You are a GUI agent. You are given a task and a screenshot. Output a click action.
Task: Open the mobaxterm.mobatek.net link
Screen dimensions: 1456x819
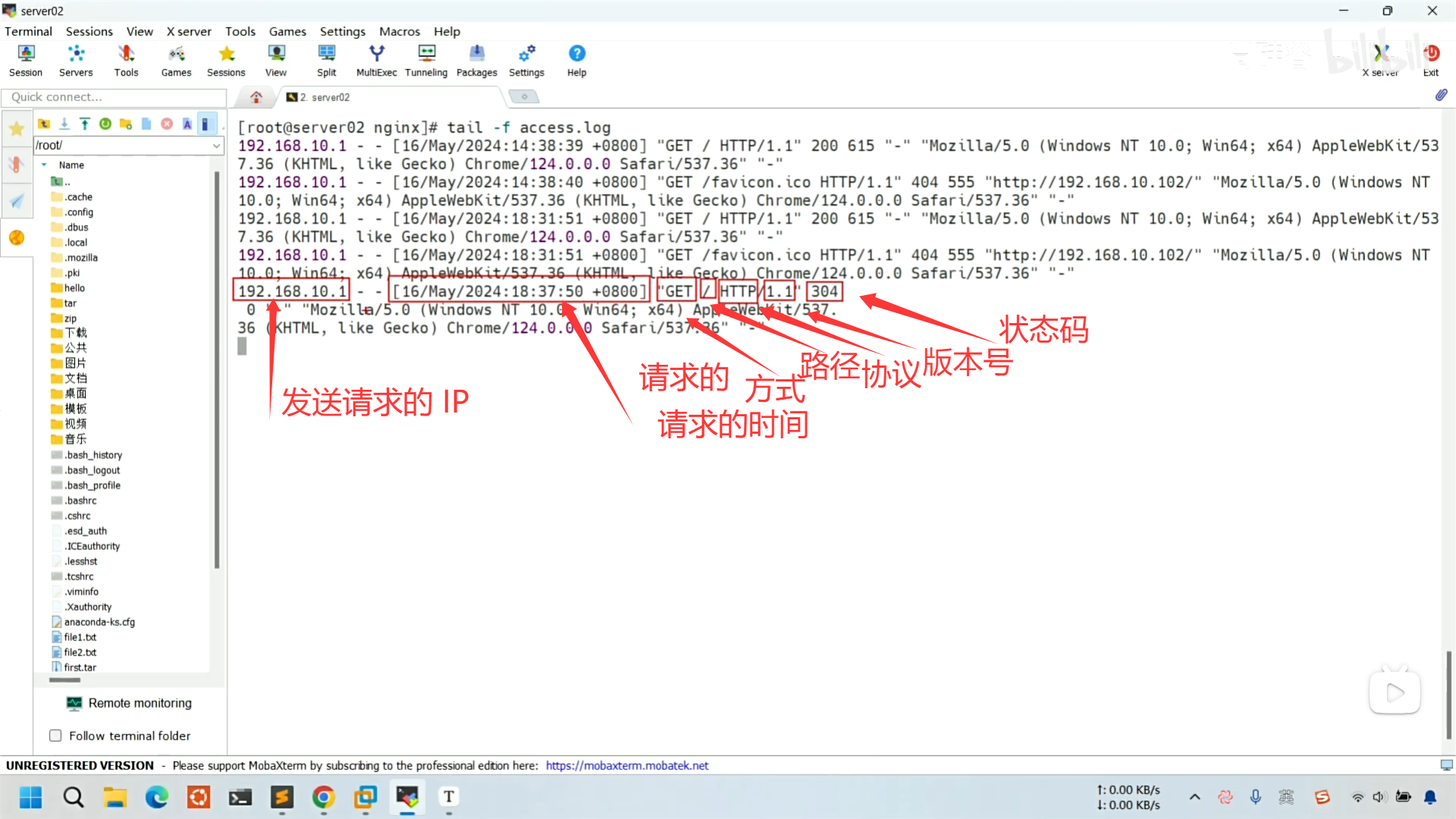pyautogui.click(x=626, y=766)
